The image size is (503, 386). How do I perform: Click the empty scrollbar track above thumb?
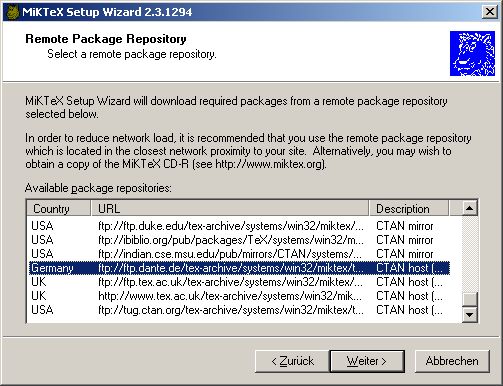[469, 254]
